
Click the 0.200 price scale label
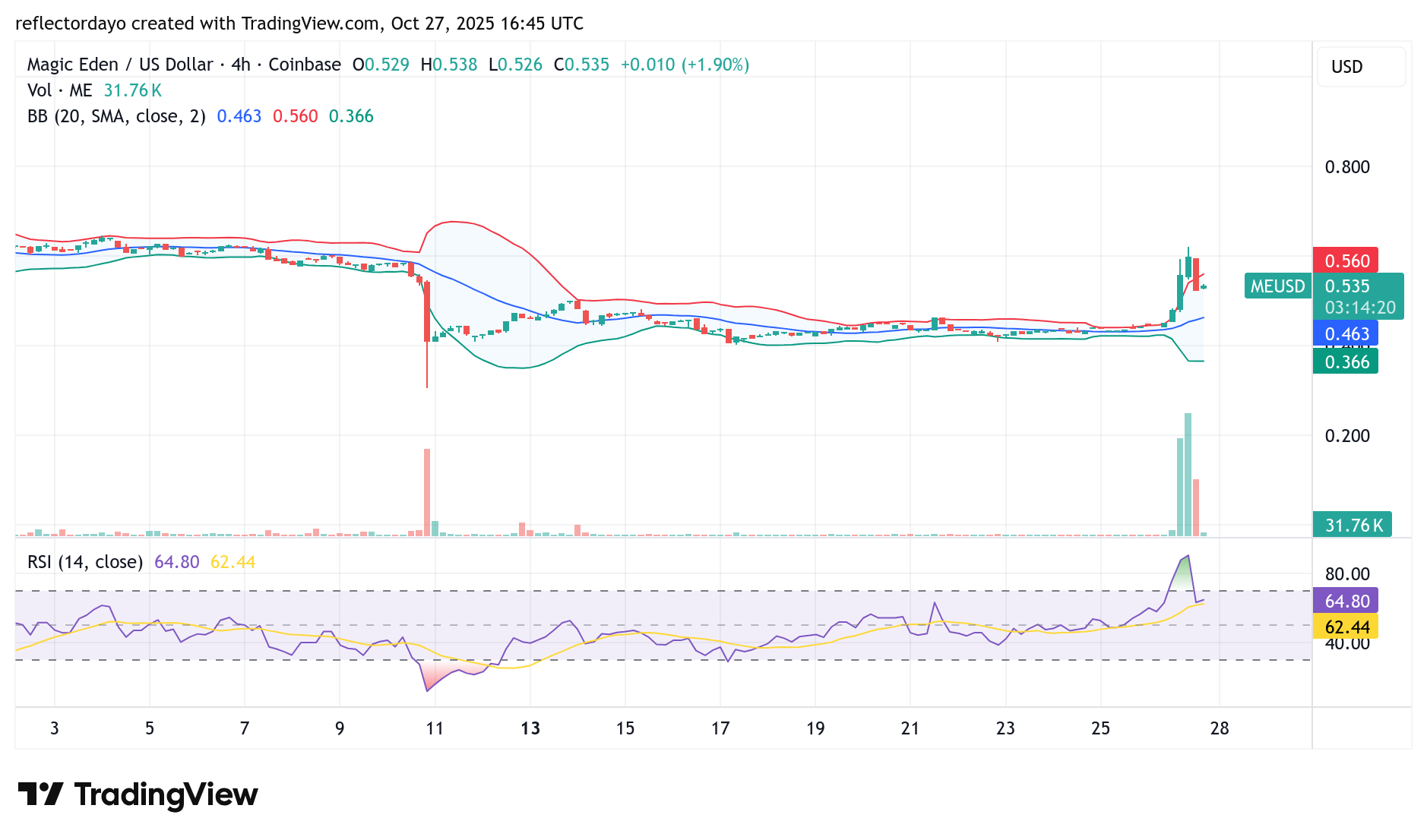click(1347, 436)
